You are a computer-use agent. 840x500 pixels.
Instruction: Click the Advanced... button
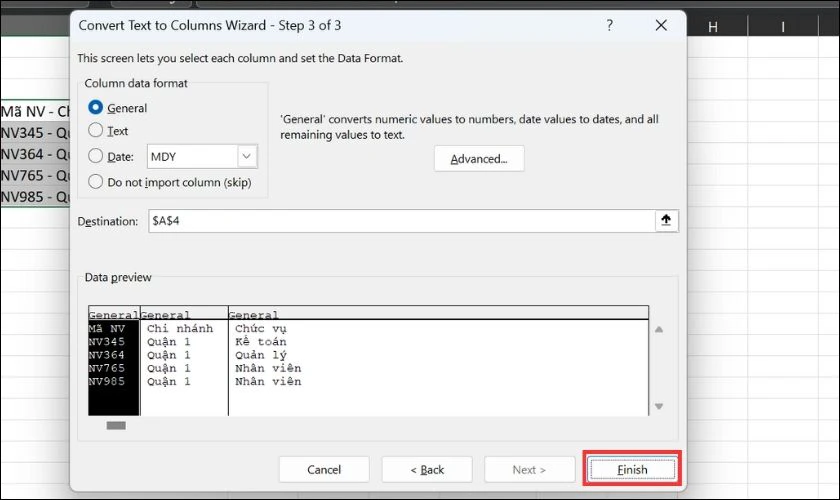coord(478,159)
